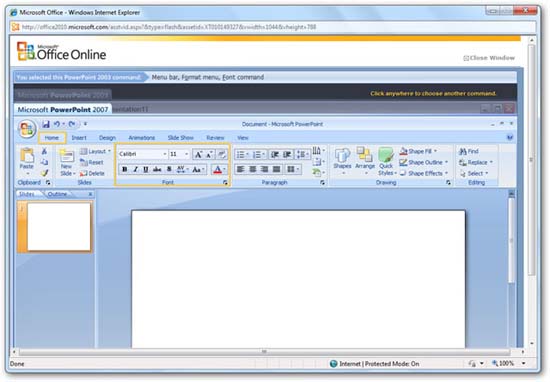
Task: Click the Increase List Level indent icon
Action: point(287,154)
